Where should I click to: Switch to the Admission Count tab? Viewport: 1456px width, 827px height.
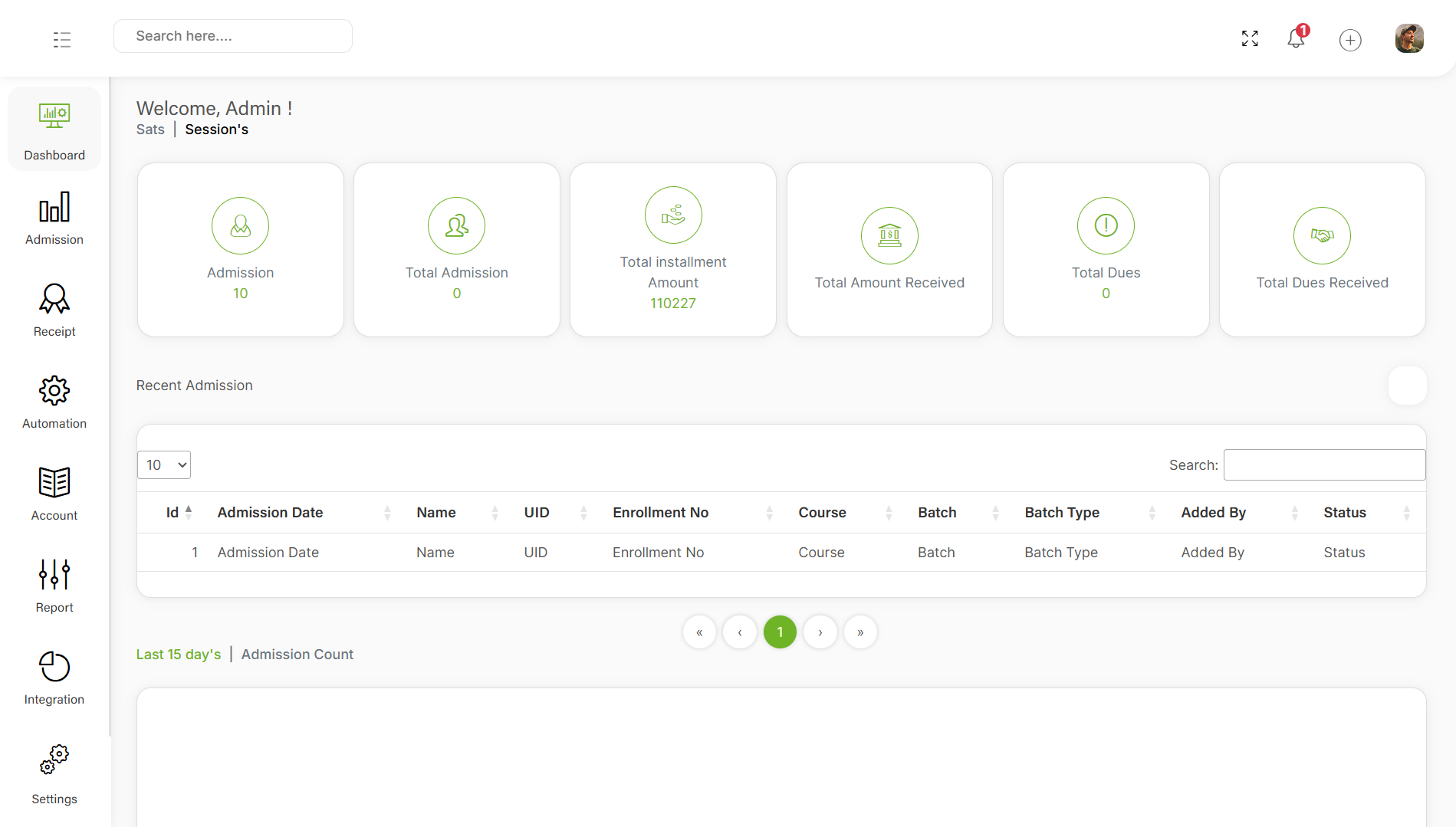pyautogui.click(x=297, y=655)
